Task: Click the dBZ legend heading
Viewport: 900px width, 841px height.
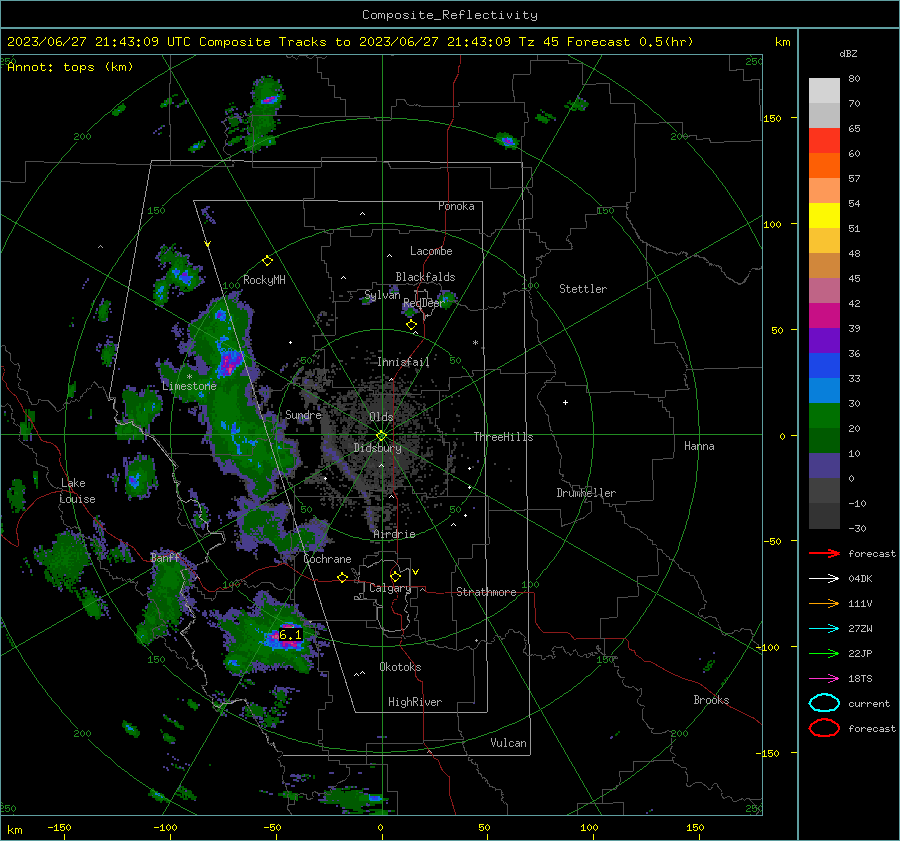Action: 848,53
